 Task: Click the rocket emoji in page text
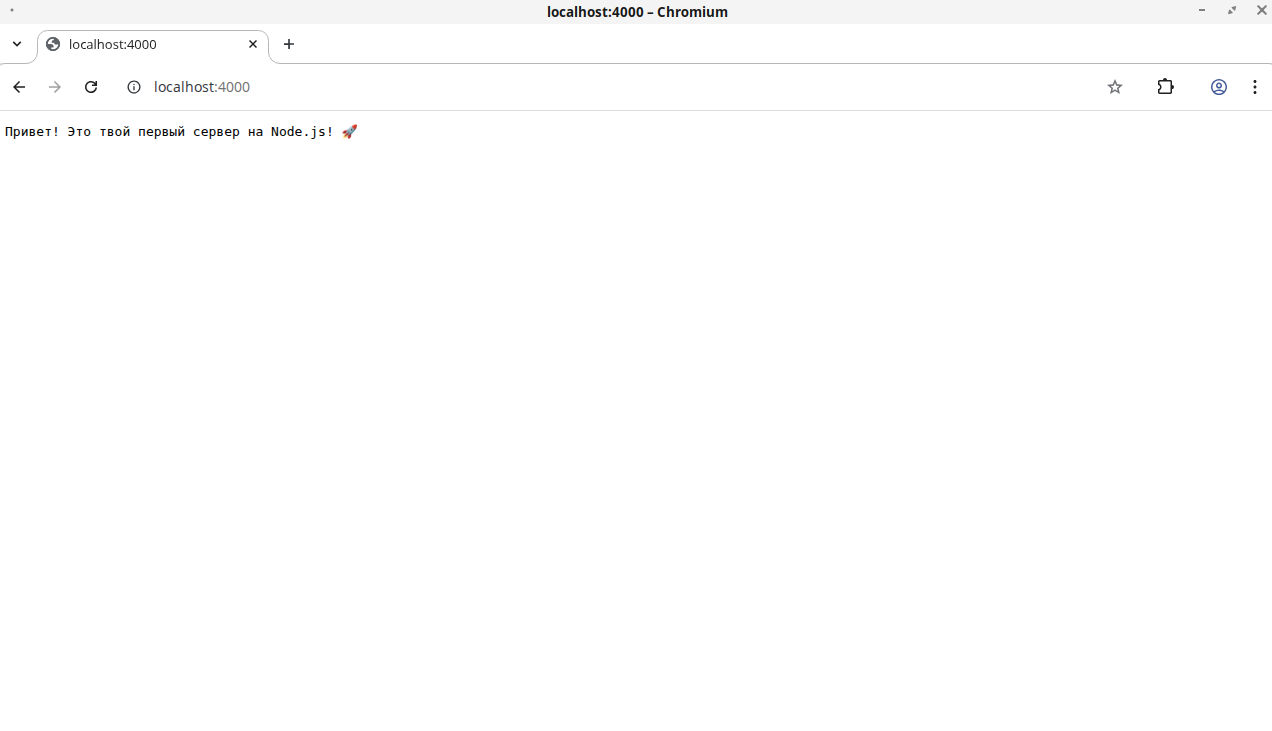(x=349, y=132)
